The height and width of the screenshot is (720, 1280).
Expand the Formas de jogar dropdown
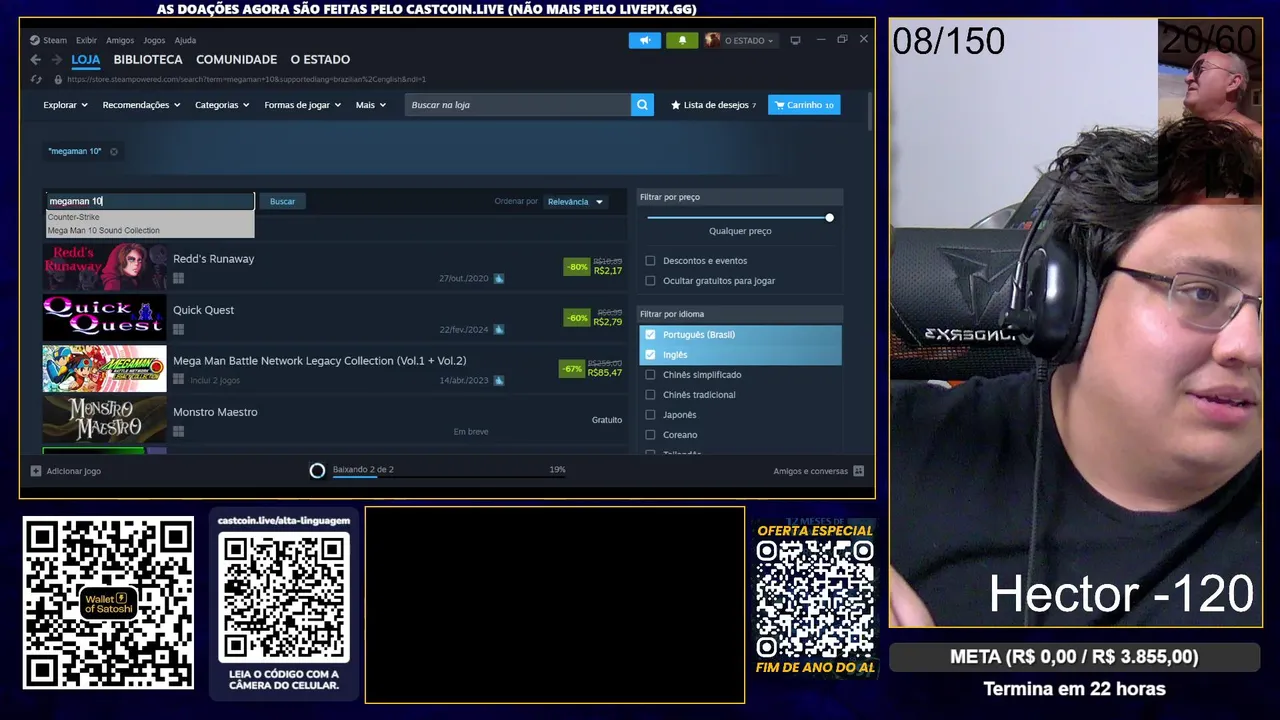click(x=302, y=105)
